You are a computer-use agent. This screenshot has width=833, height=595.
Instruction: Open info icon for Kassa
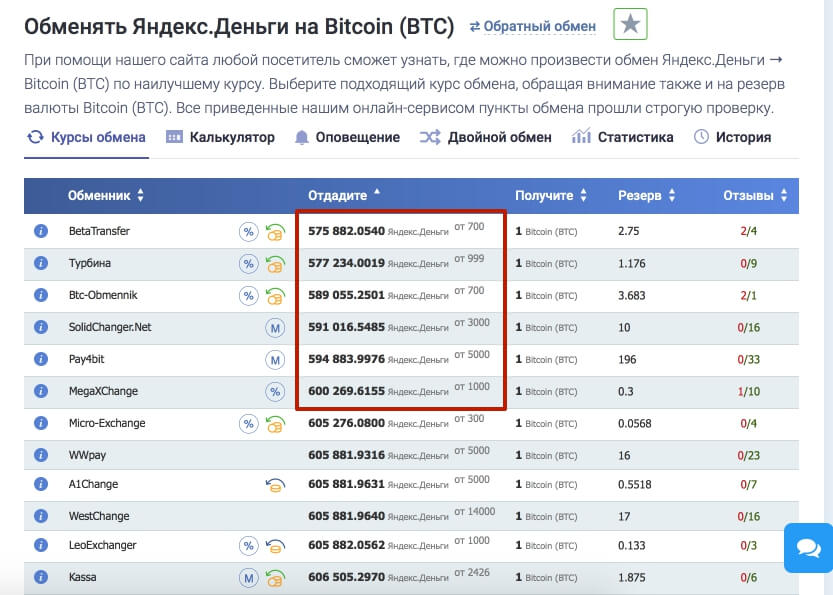coord(41,577)
